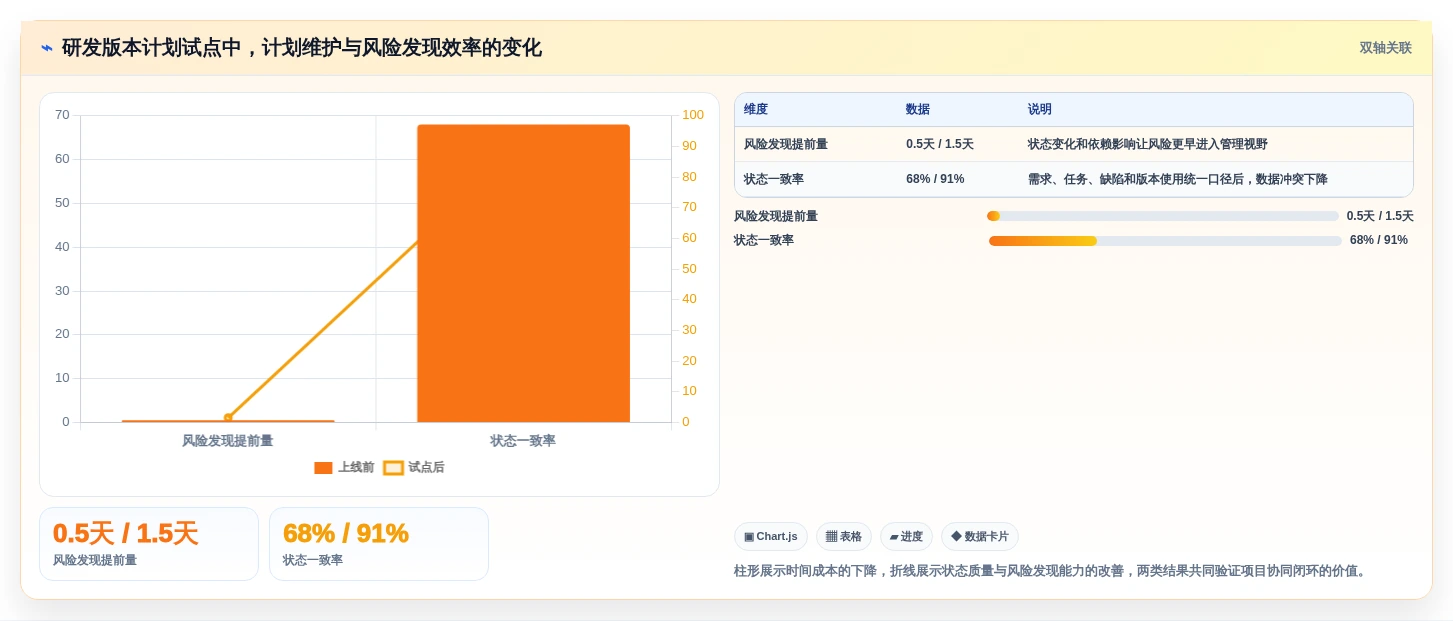Click the line data point above 风险发现提前量
The width and height of the screenshot is (1453, 621).
pyautogui.click(x=228, y=418)
